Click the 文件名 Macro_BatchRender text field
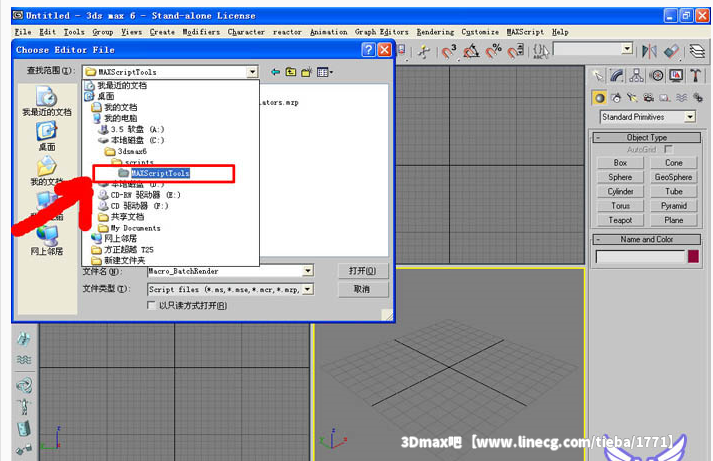The height and width of the screenshot is (461, 713). click(225, 271)
